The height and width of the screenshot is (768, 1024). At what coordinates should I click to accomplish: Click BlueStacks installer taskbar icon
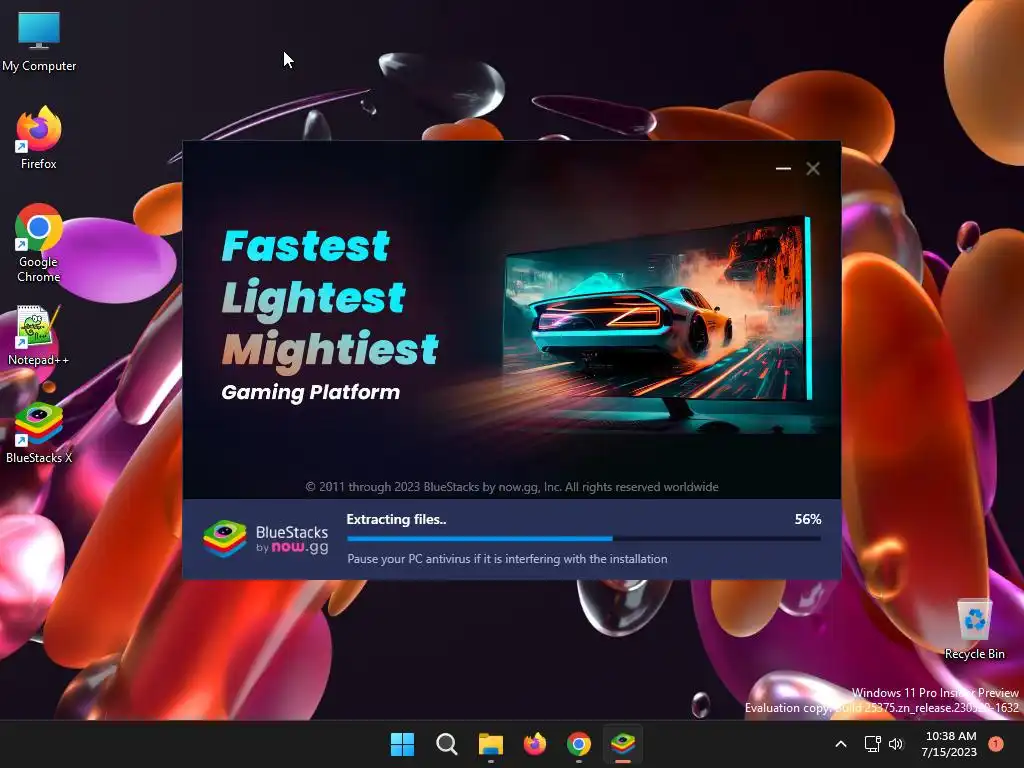point(623,744)
